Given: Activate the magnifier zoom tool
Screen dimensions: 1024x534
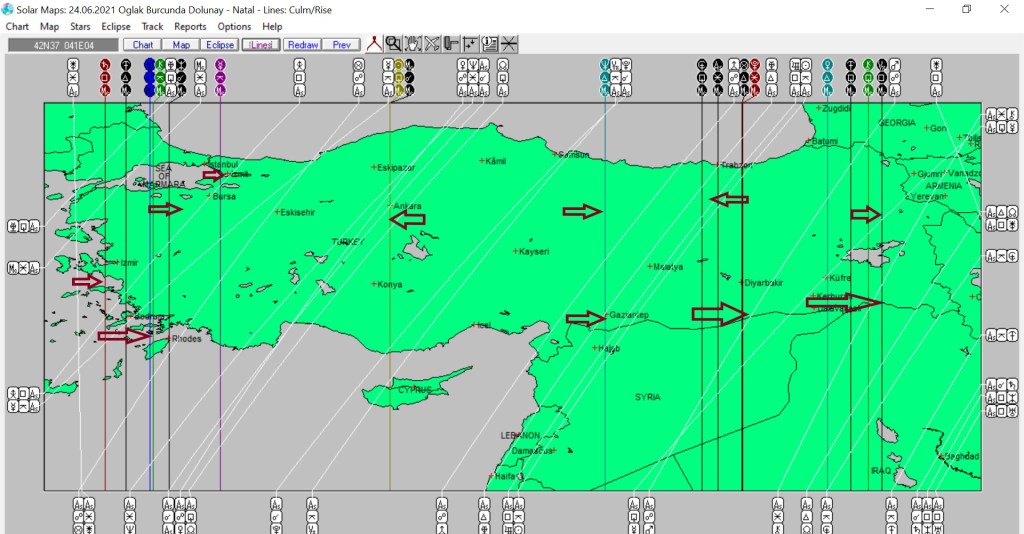Looking at the screenshot, I should tap(394, 44).
